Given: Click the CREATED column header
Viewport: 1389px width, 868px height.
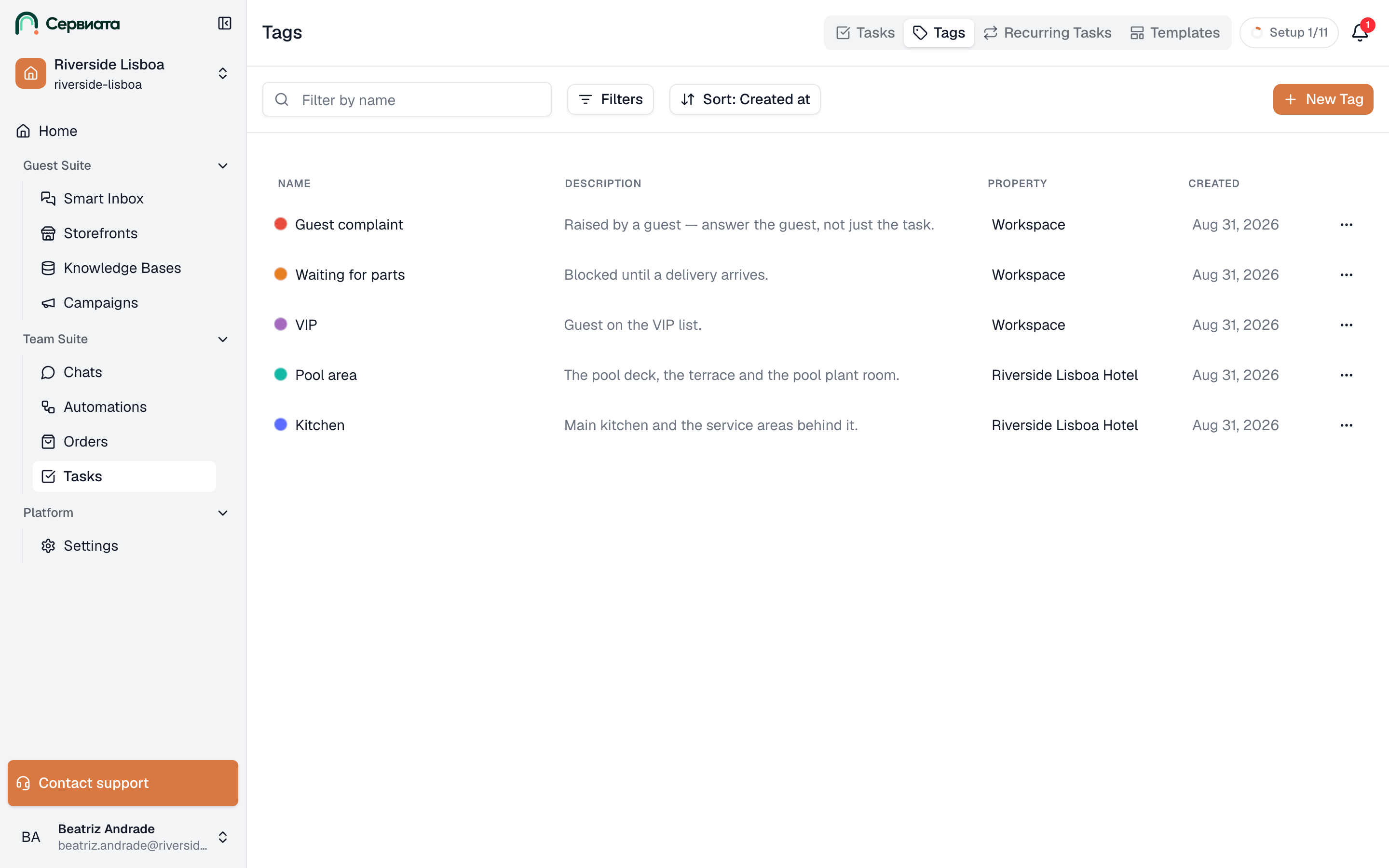Looking at the screenshot, I should click(x=1213, y=183).
